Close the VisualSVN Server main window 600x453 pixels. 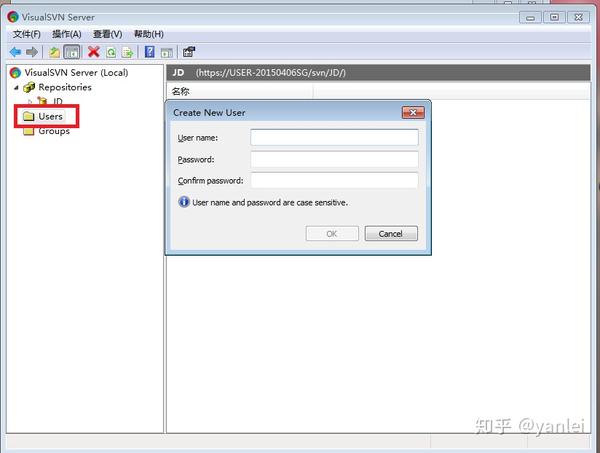click(579, 17)
